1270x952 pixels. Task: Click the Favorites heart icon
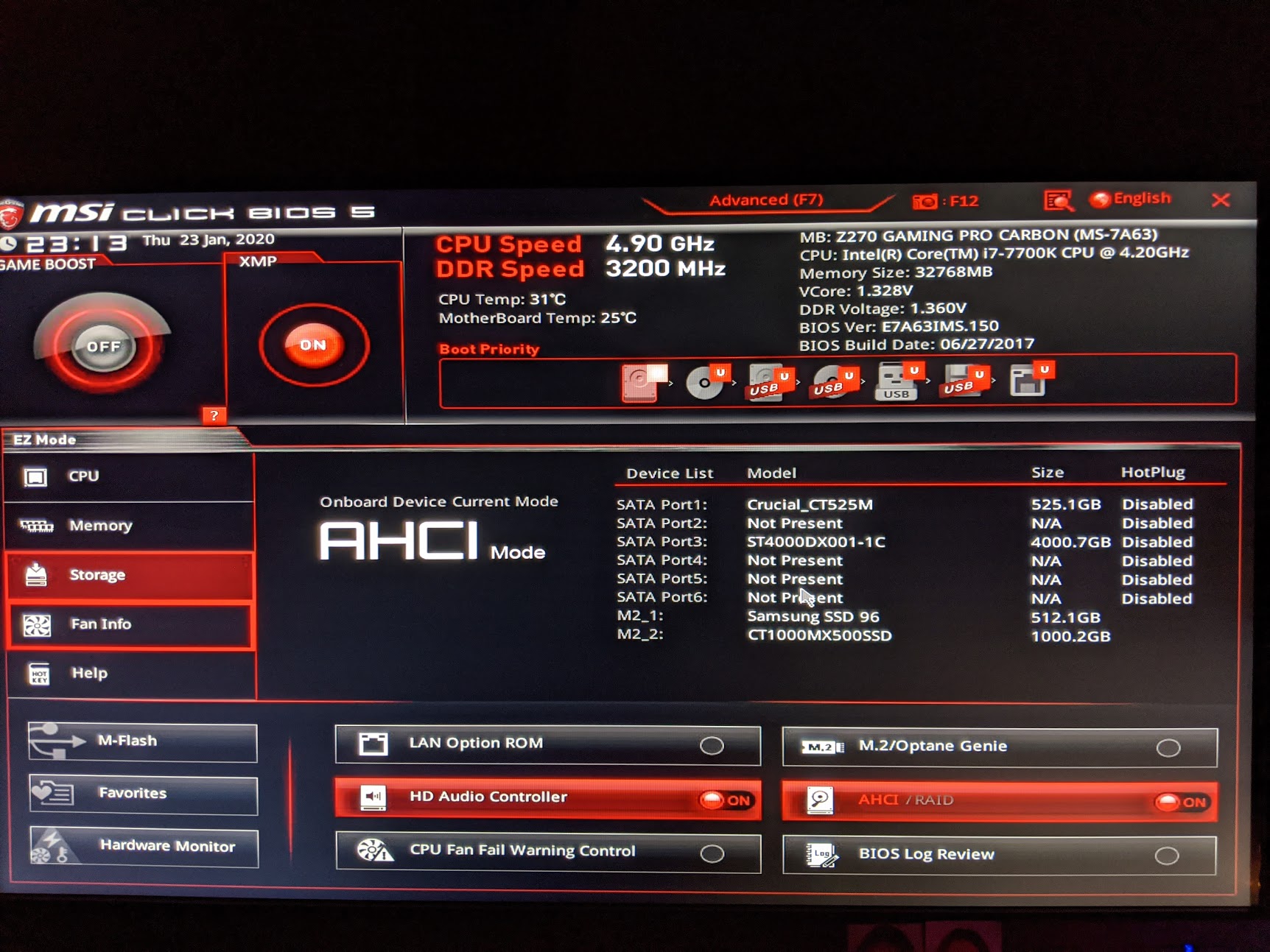(52, 794)
